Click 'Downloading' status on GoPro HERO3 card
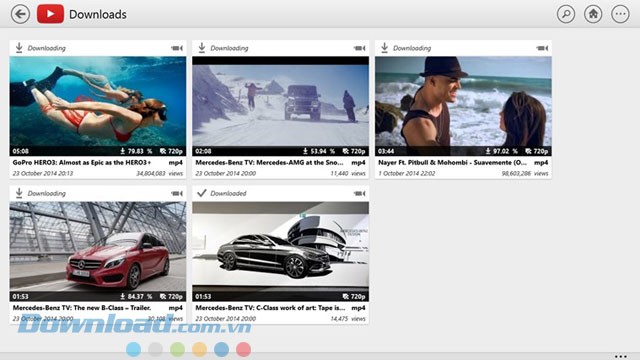Screen dimensions: 640x360 pos(47,48)
